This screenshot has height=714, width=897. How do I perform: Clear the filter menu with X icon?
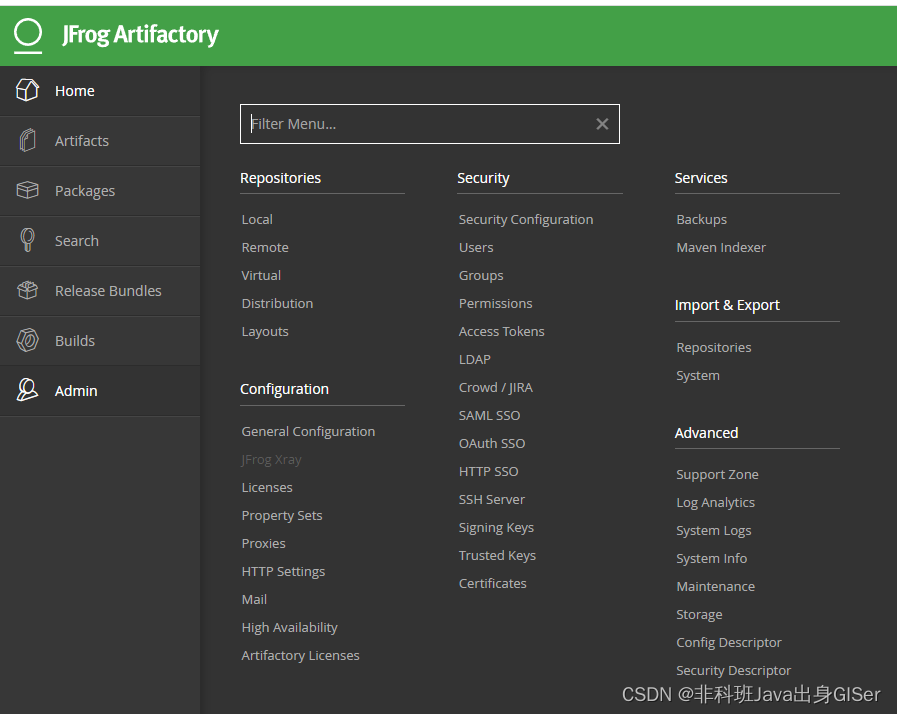pyautogui.click(x=602, y=124)
